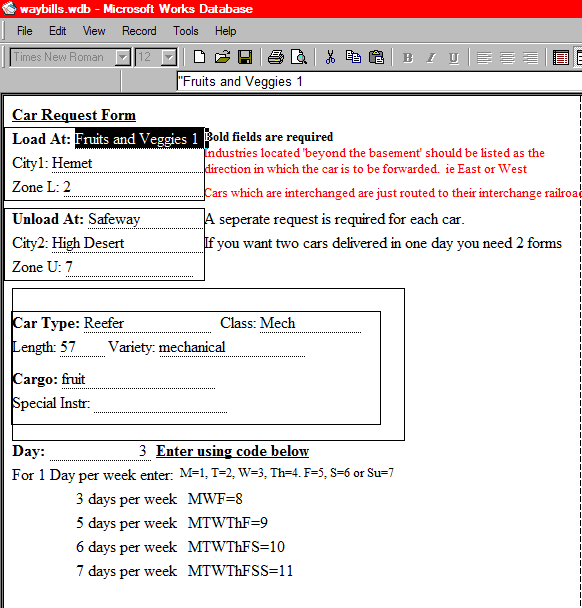Click the 'A seperate request is required' note
Screen dimensions: 582x608
pyautogui.click(x=334, y=219)
